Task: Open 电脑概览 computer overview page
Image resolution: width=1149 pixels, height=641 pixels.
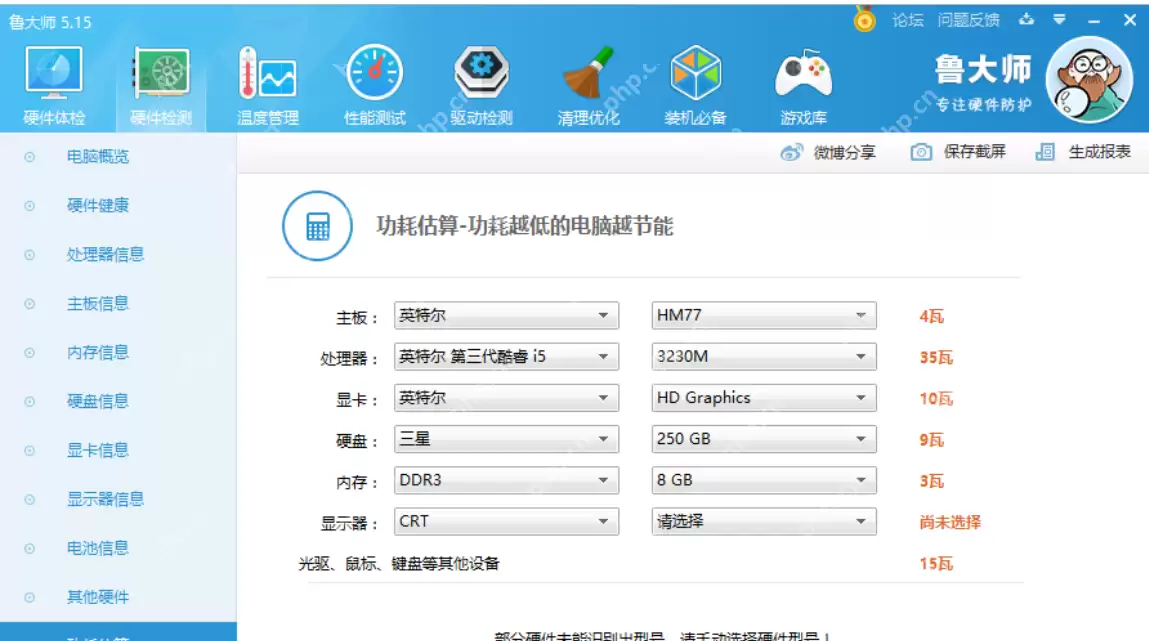Action: (97, 156)
